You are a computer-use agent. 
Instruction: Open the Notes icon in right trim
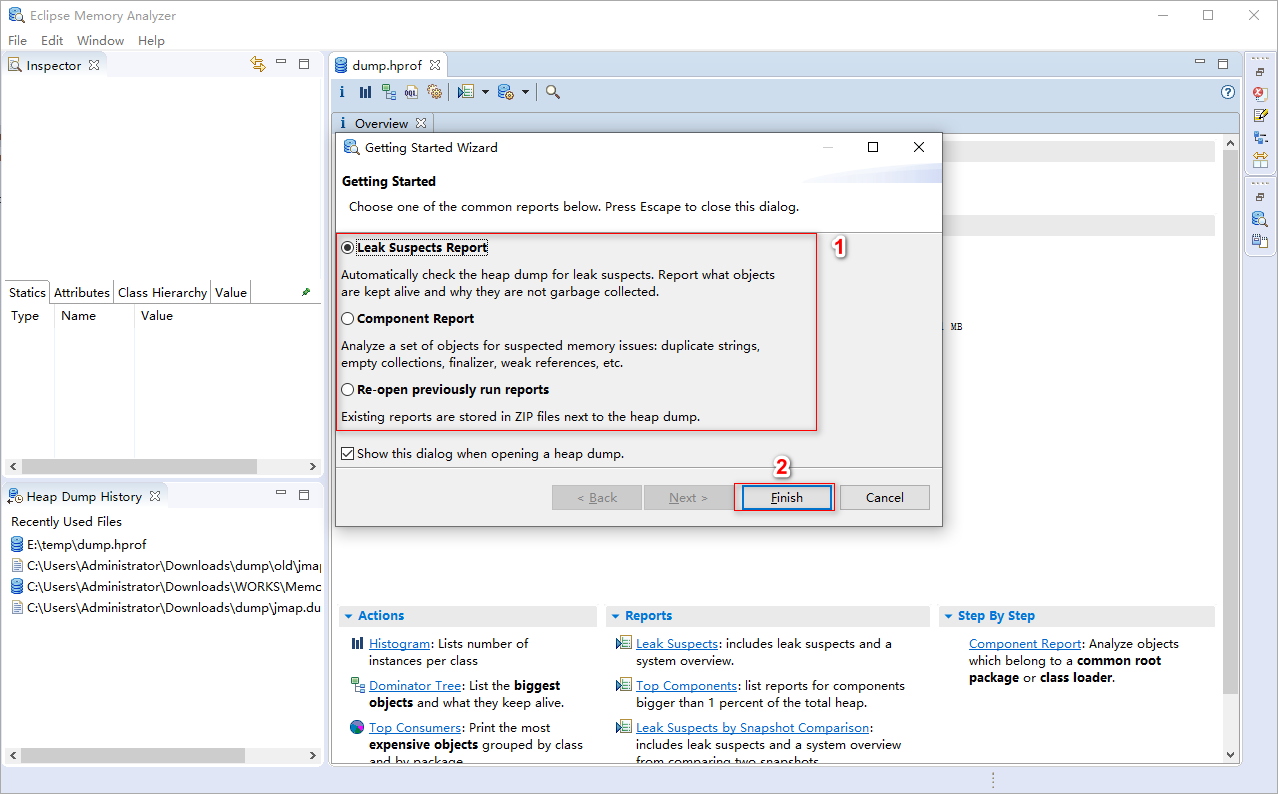[x=1260, y=115]
